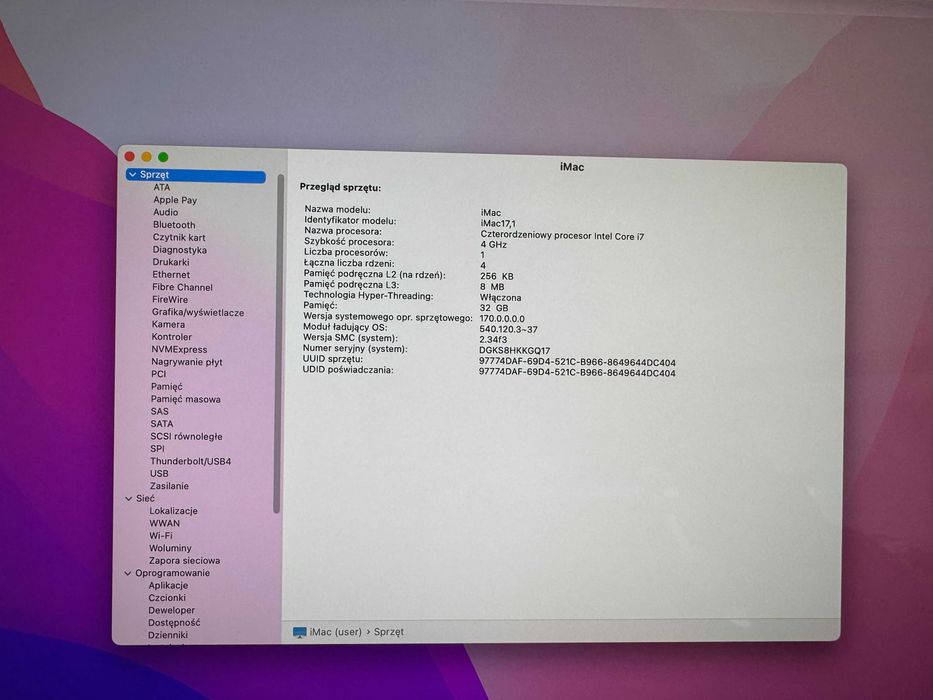This screenshot has width=933, height=700.
Task: Select Zapora sieciowa entry
Action: [x=184, y=561]
